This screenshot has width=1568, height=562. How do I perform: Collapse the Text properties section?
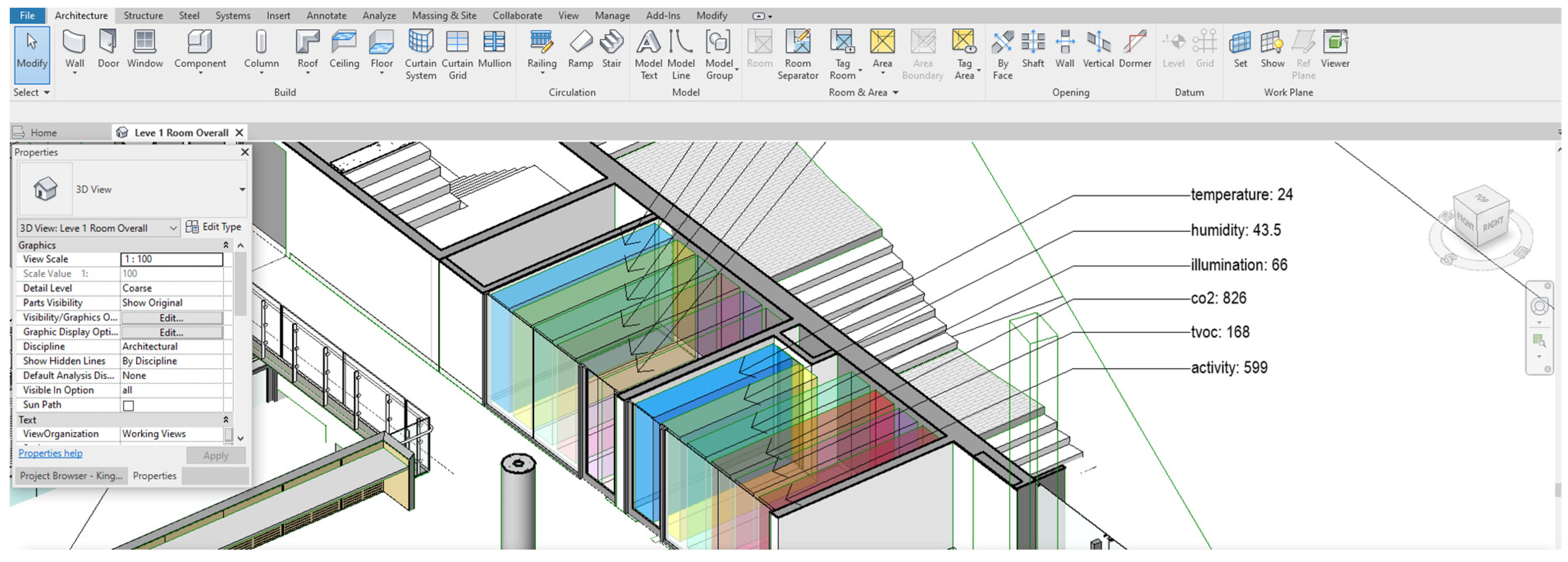(226, 420)
